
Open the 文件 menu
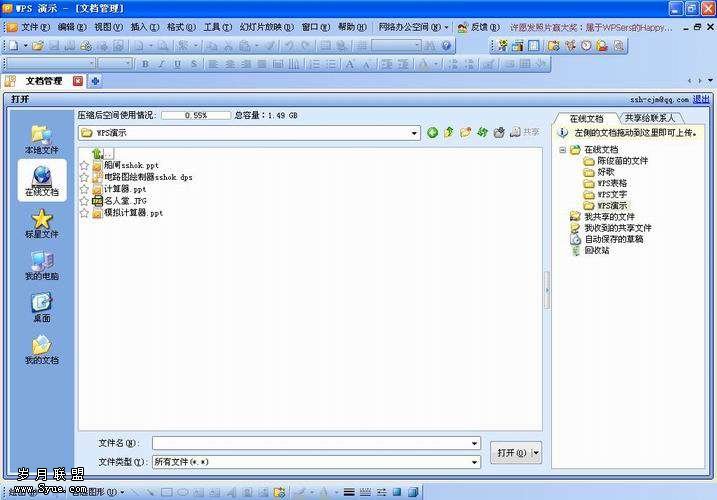coord(35,27)
